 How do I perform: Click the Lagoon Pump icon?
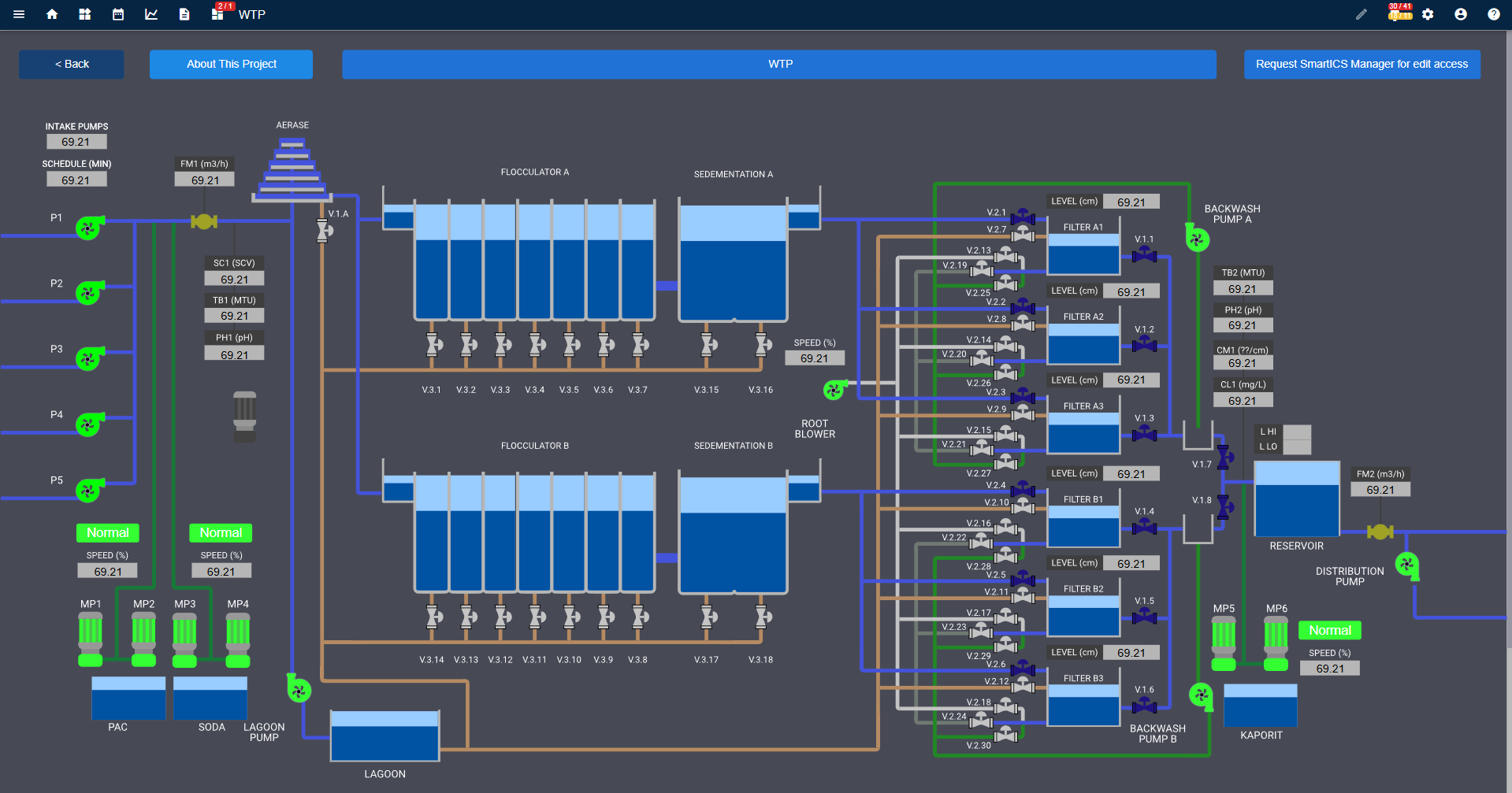coord(299,691)
